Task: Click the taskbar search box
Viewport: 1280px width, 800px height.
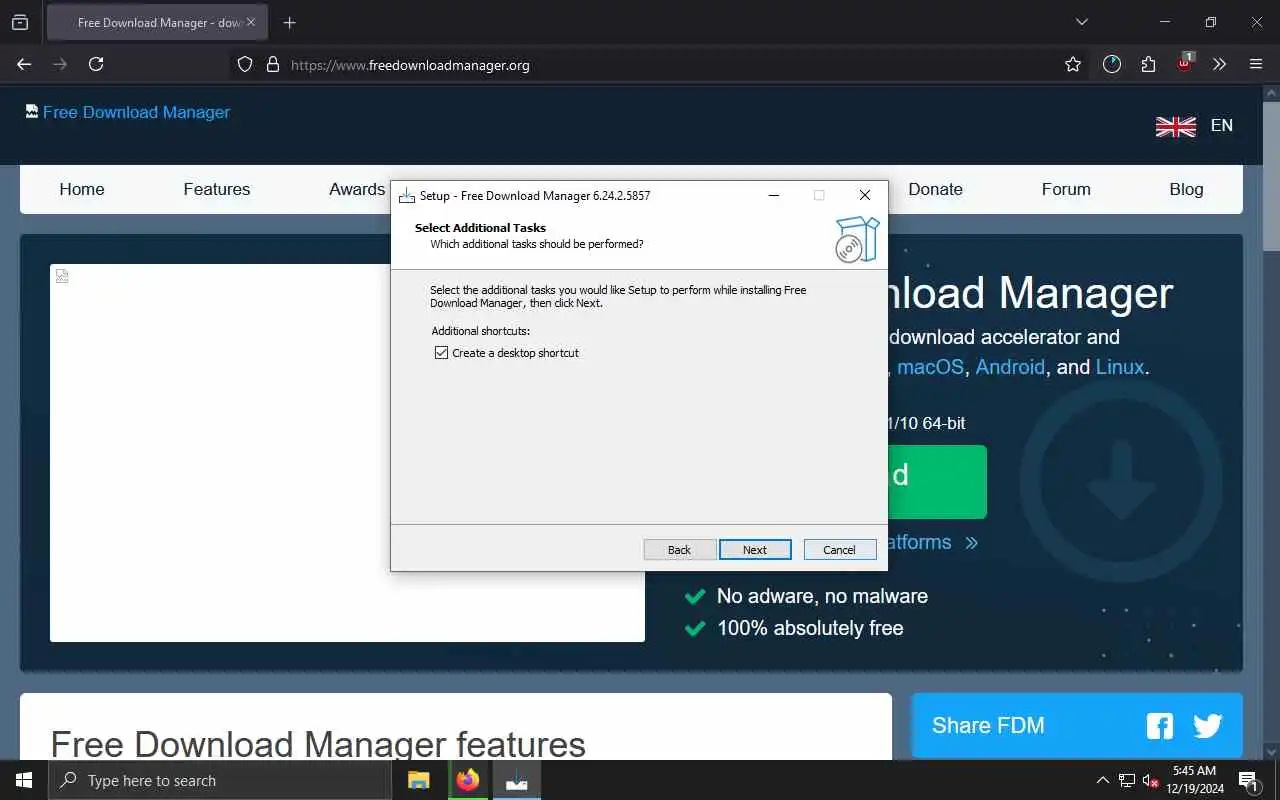Action: pyautogui.click(x=220, y=780)
